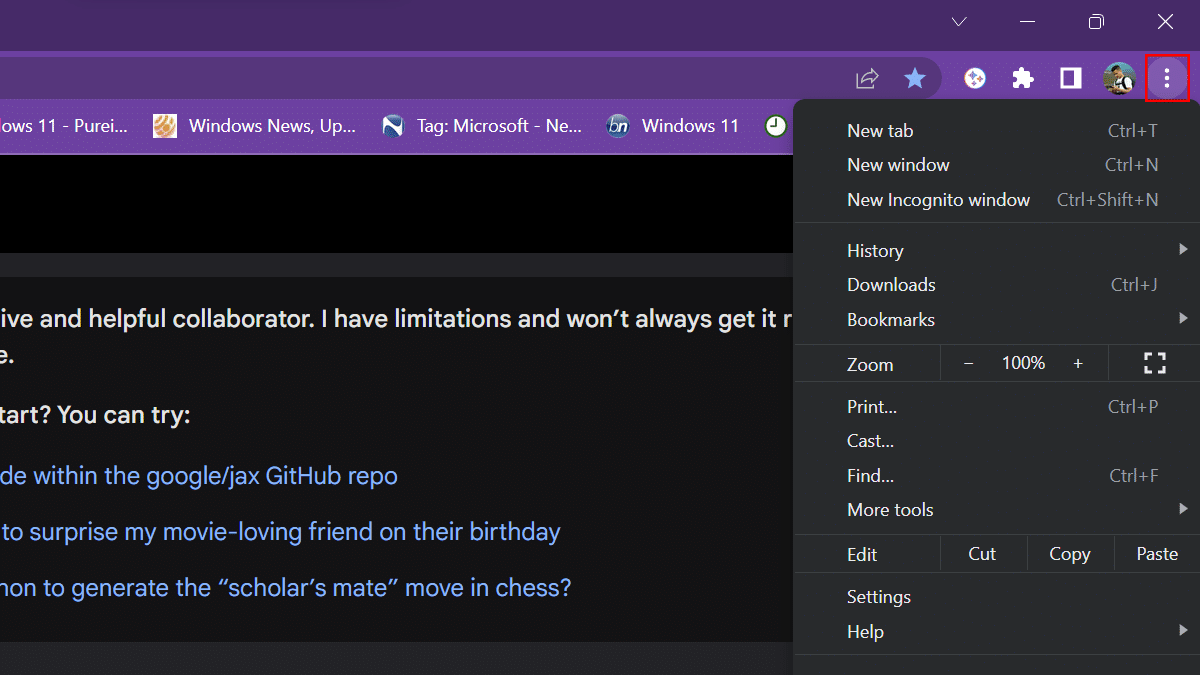The height and width of the screenshot is (675, 1200).
Task: Toggle the side panel icon
Action: tap(1071, 78)
